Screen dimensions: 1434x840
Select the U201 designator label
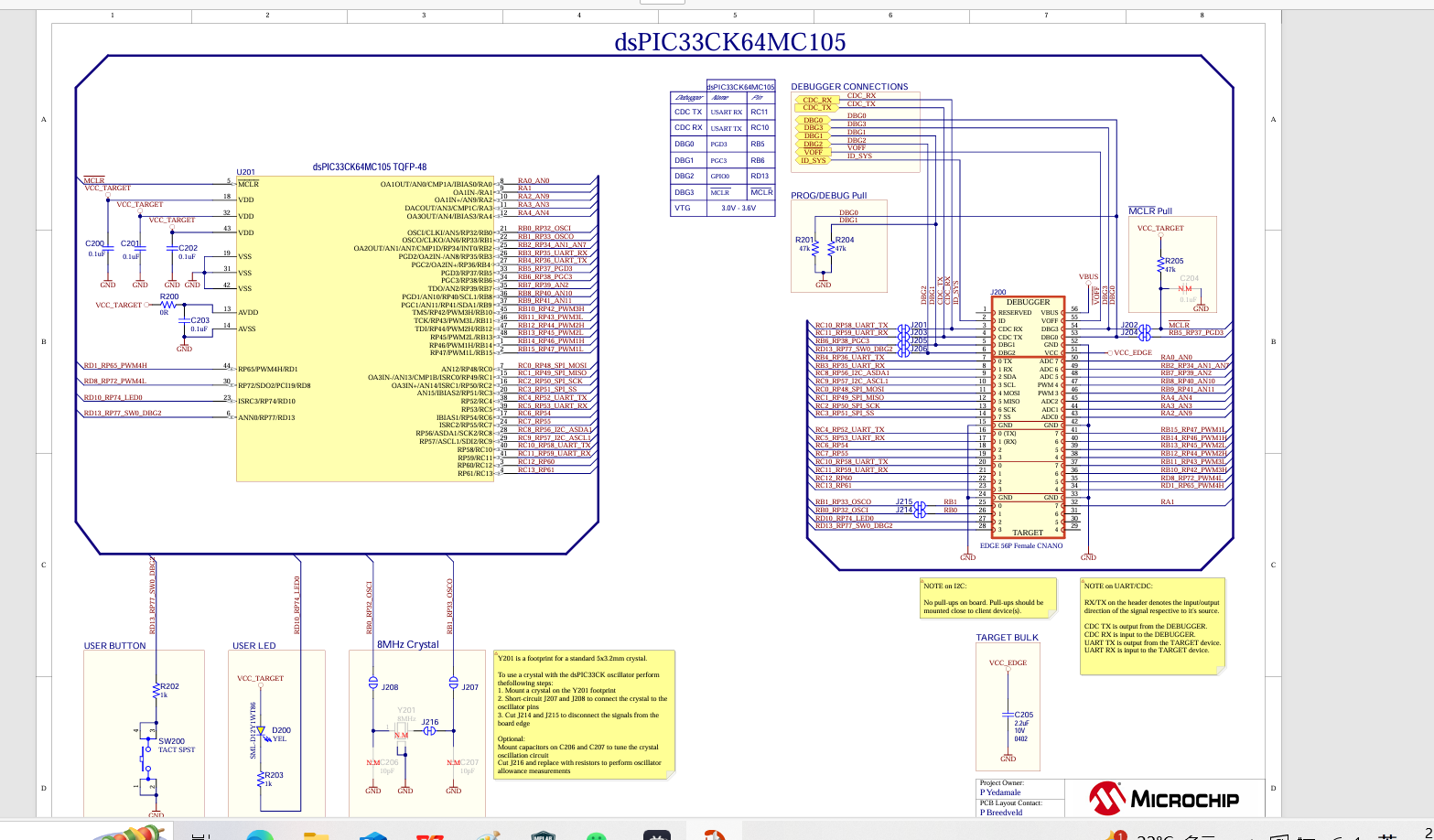[245, 172]
